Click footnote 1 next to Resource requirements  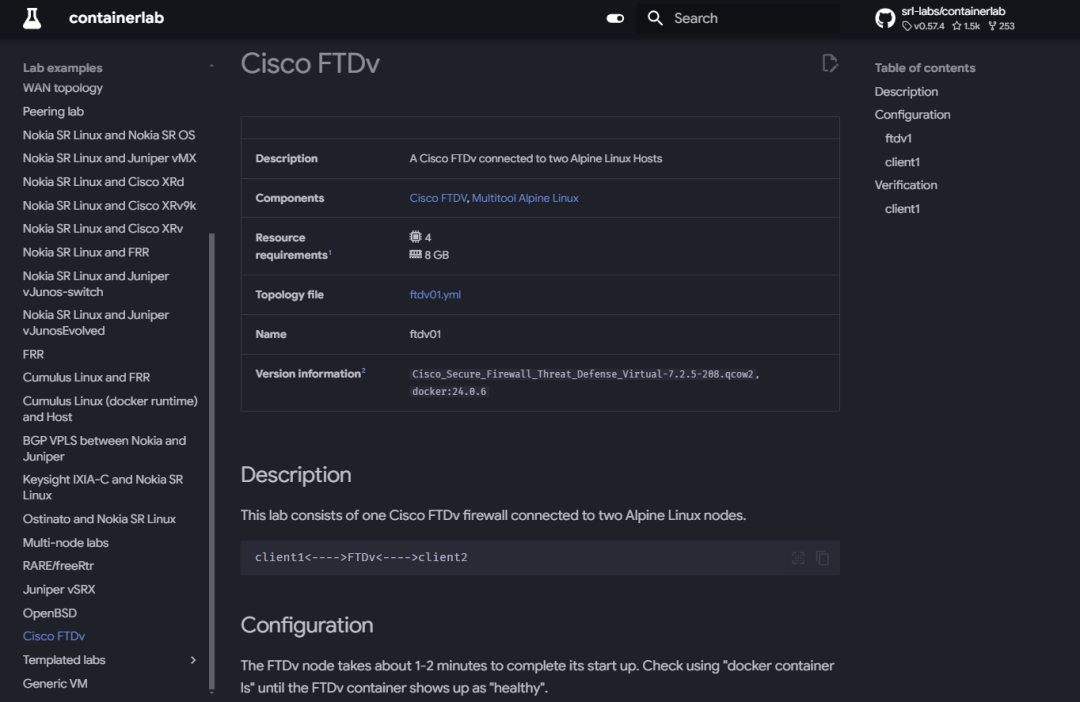point(330,253)
